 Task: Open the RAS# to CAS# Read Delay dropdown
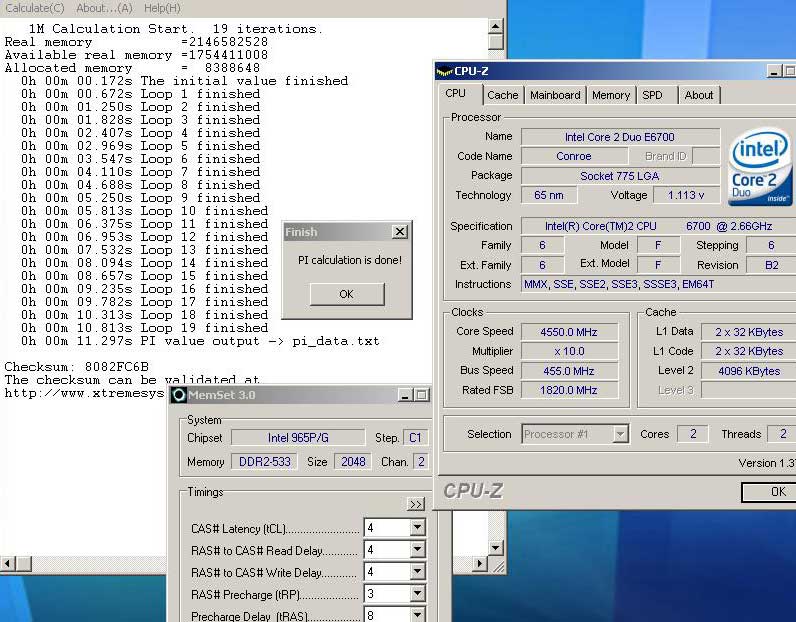(x=417, y=549)
